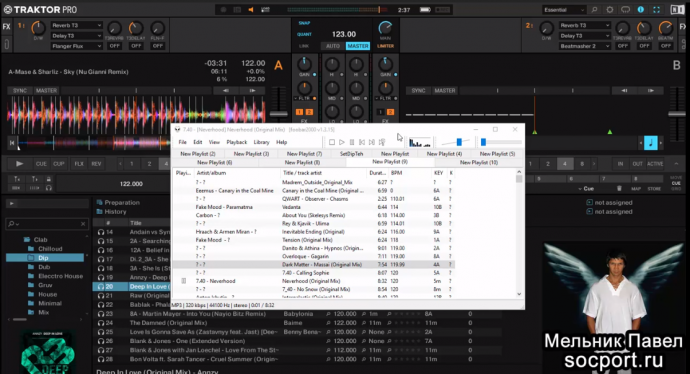Click the Traktor Pro logo
Viewport: 690px width, 374px height.
point(40,10)
